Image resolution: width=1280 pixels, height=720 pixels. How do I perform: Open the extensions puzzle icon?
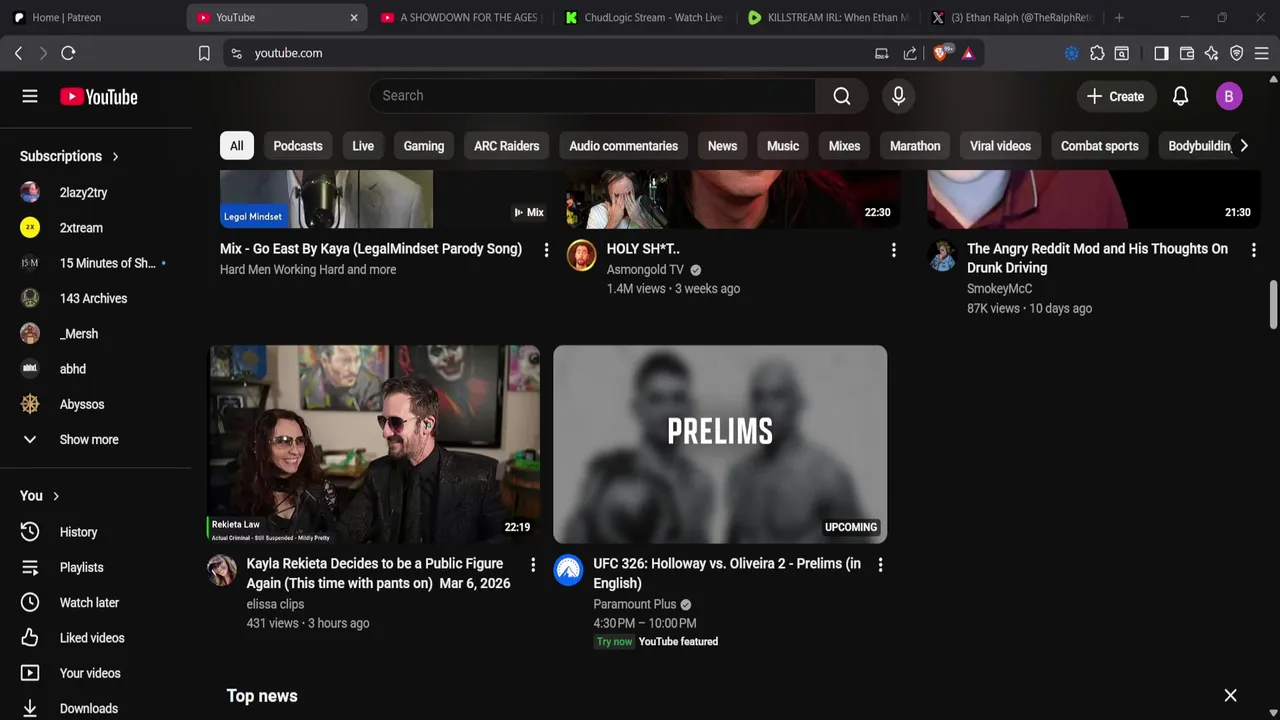1097,53
